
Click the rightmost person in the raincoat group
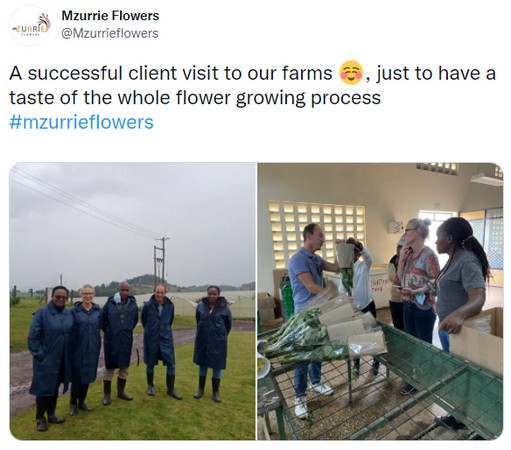click(212, 343)
